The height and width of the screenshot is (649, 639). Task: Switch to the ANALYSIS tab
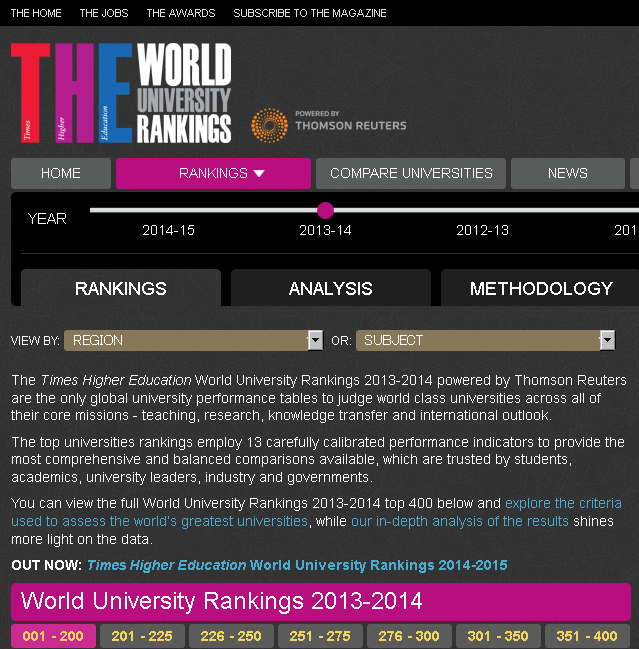[x=331, y=288]
